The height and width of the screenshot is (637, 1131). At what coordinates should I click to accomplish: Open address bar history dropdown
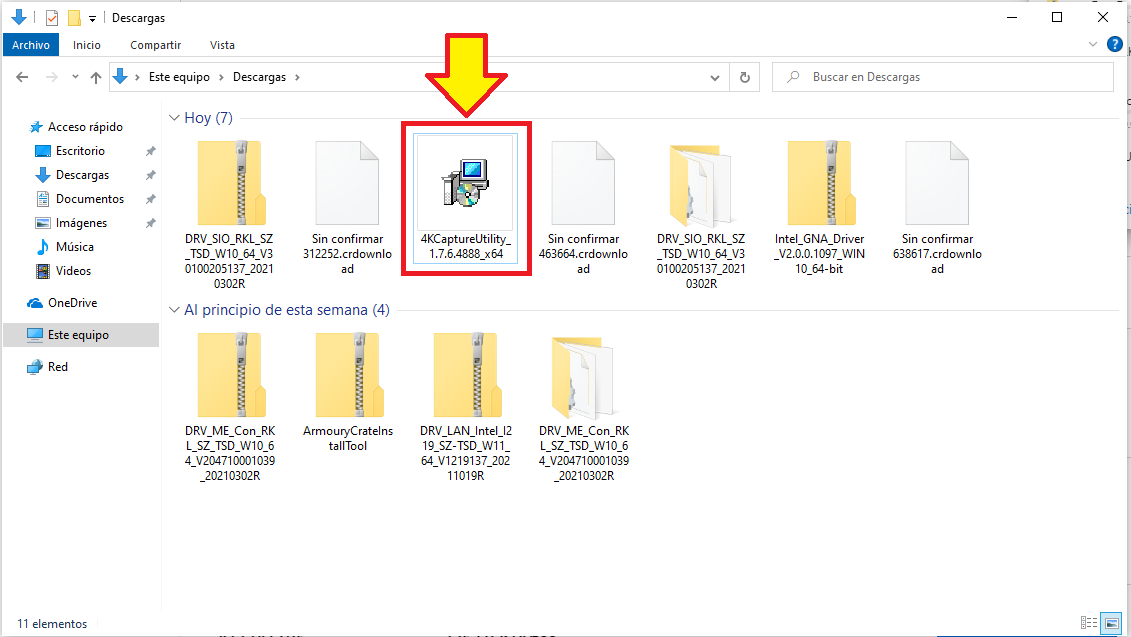point(714,77)
